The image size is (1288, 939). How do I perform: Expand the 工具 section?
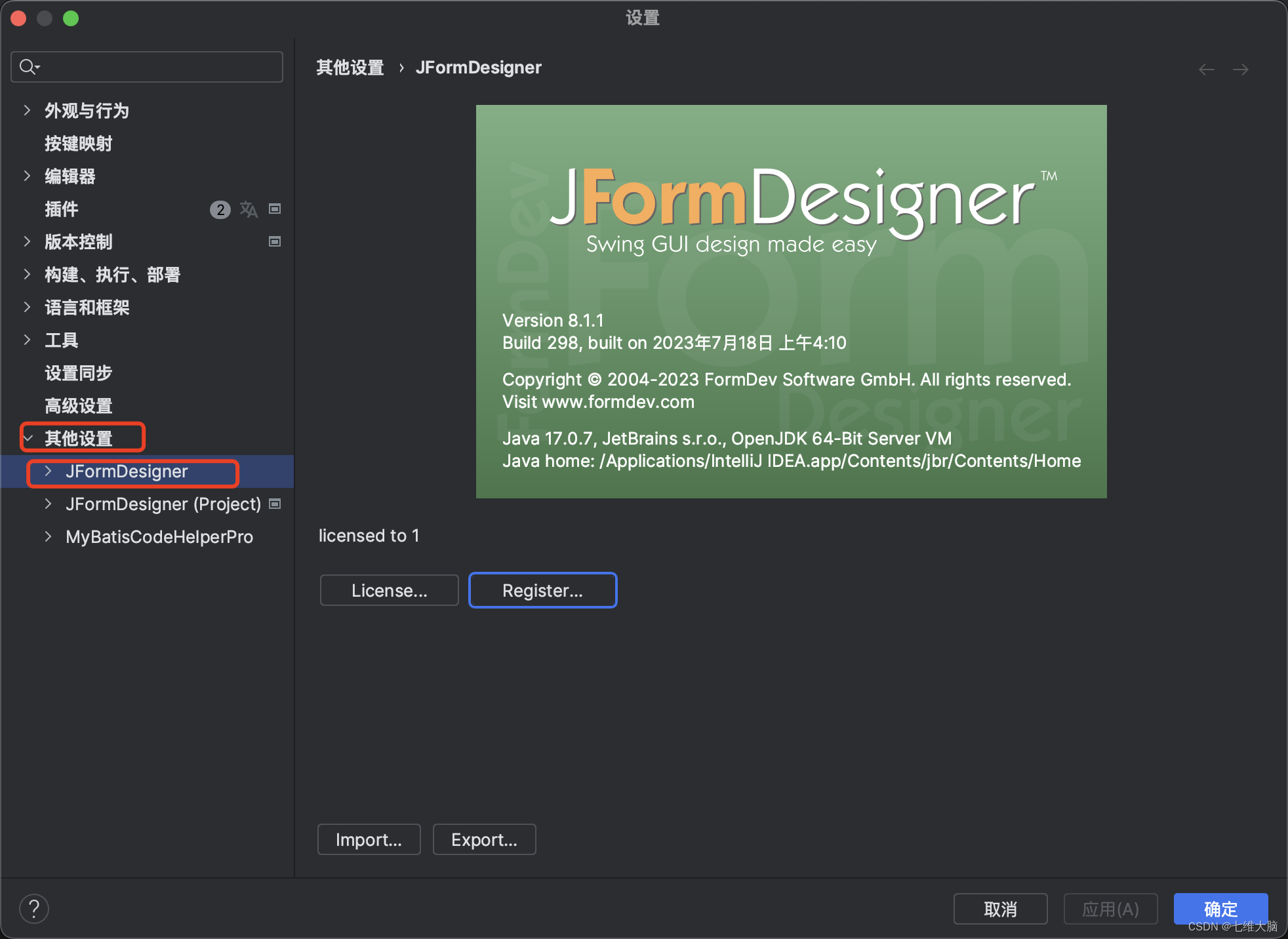(27, 340)
